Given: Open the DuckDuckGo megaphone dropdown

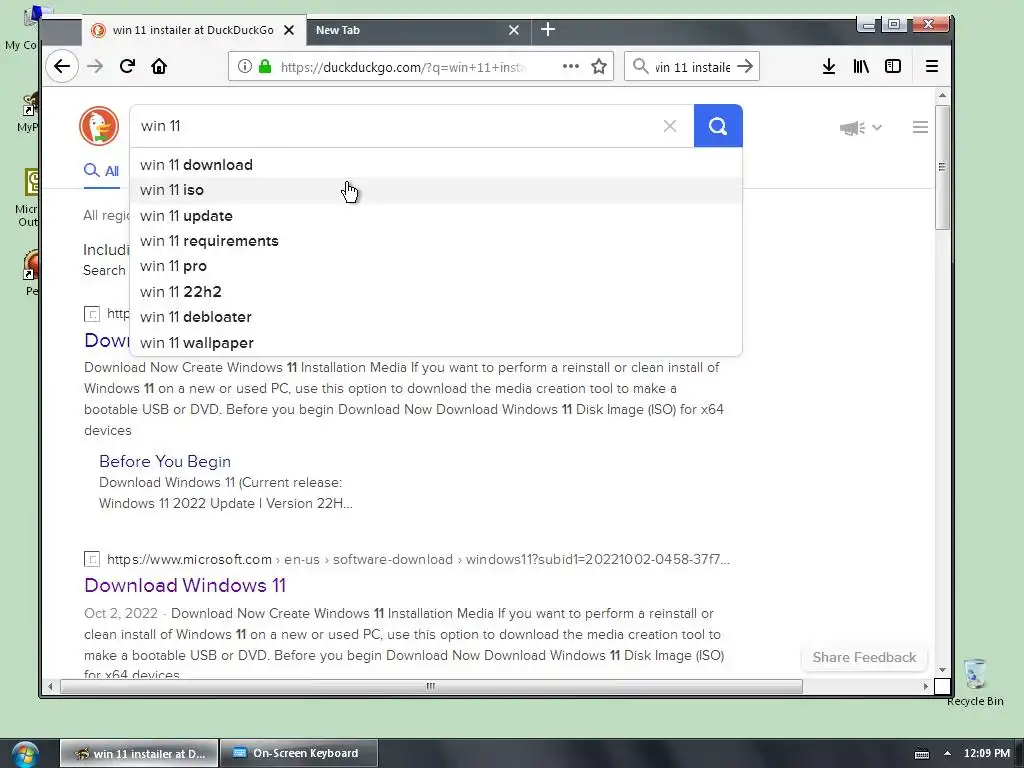Looking at the screenshot, I should [x=860, y=127].
